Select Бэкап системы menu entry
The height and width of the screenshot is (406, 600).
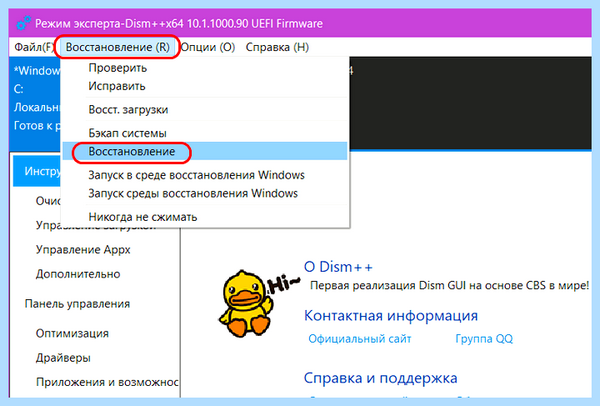(205, 133)
